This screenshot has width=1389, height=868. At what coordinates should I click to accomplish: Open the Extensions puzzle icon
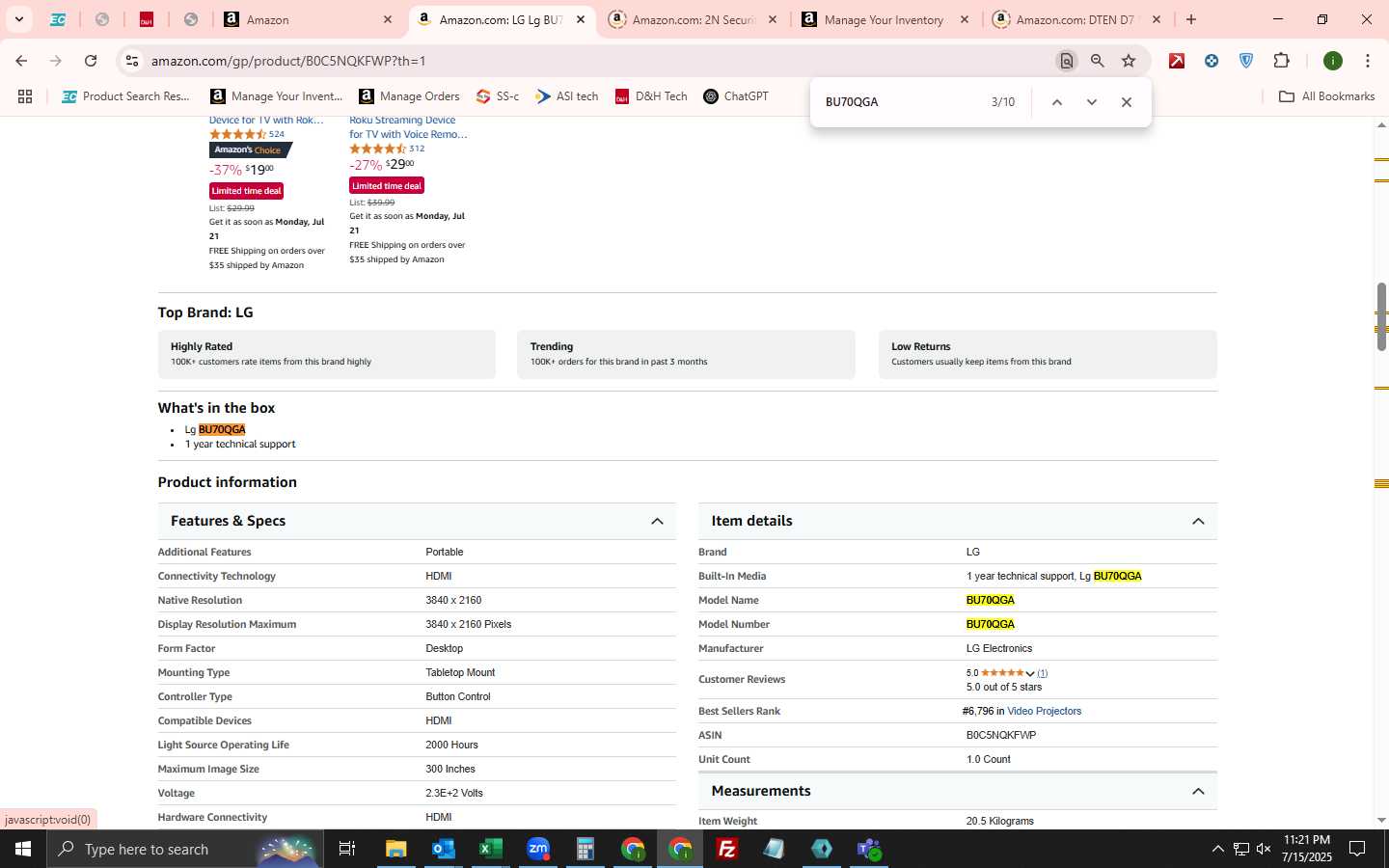click(1281, 61)
